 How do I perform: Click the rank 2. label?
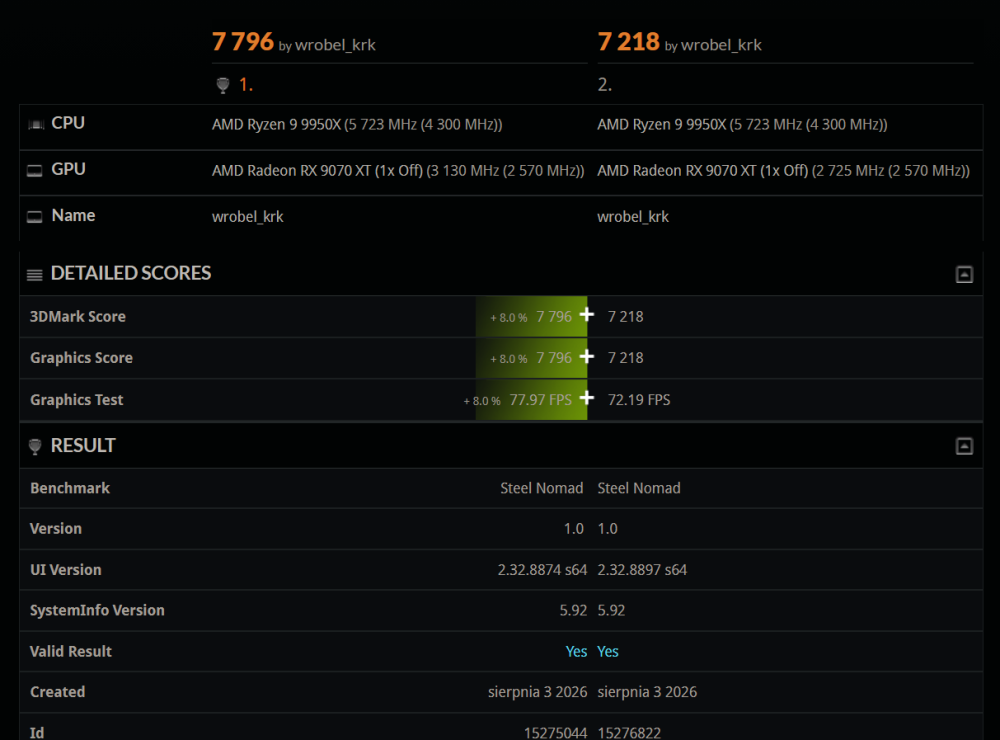click(605, 85)
